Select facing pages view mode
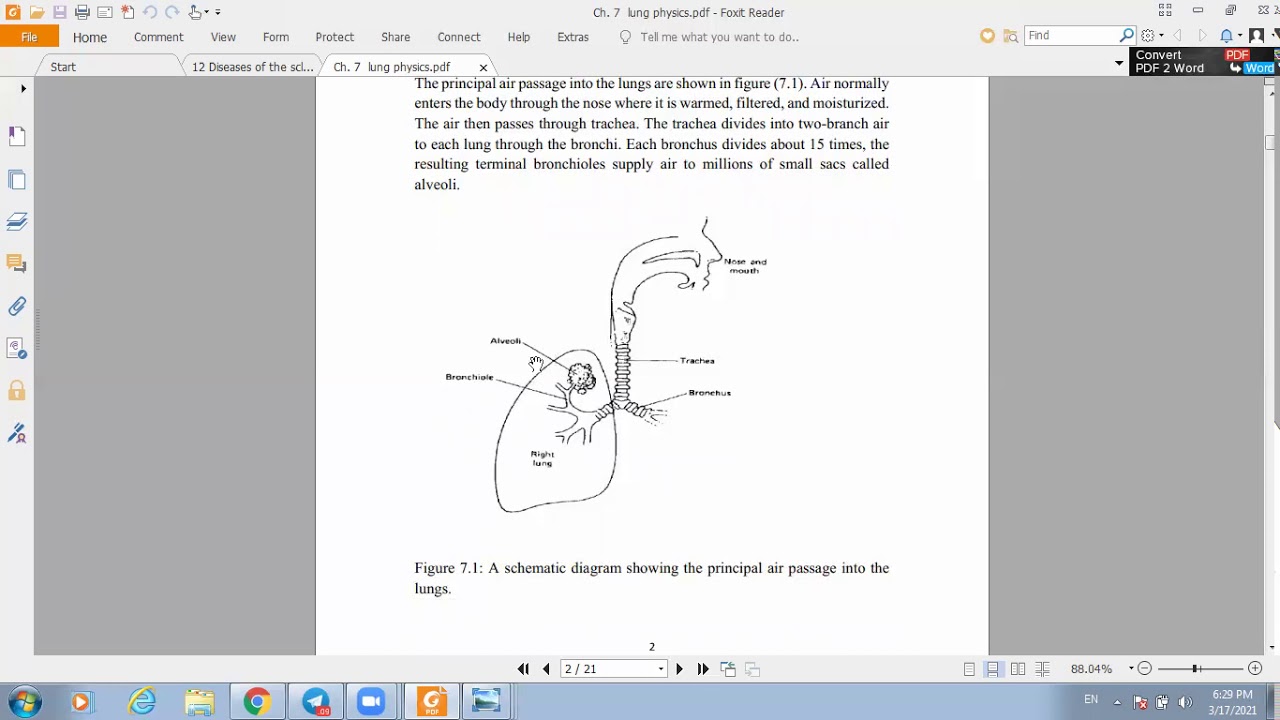The image size is (1280, 720). (x=1018, y=669)
